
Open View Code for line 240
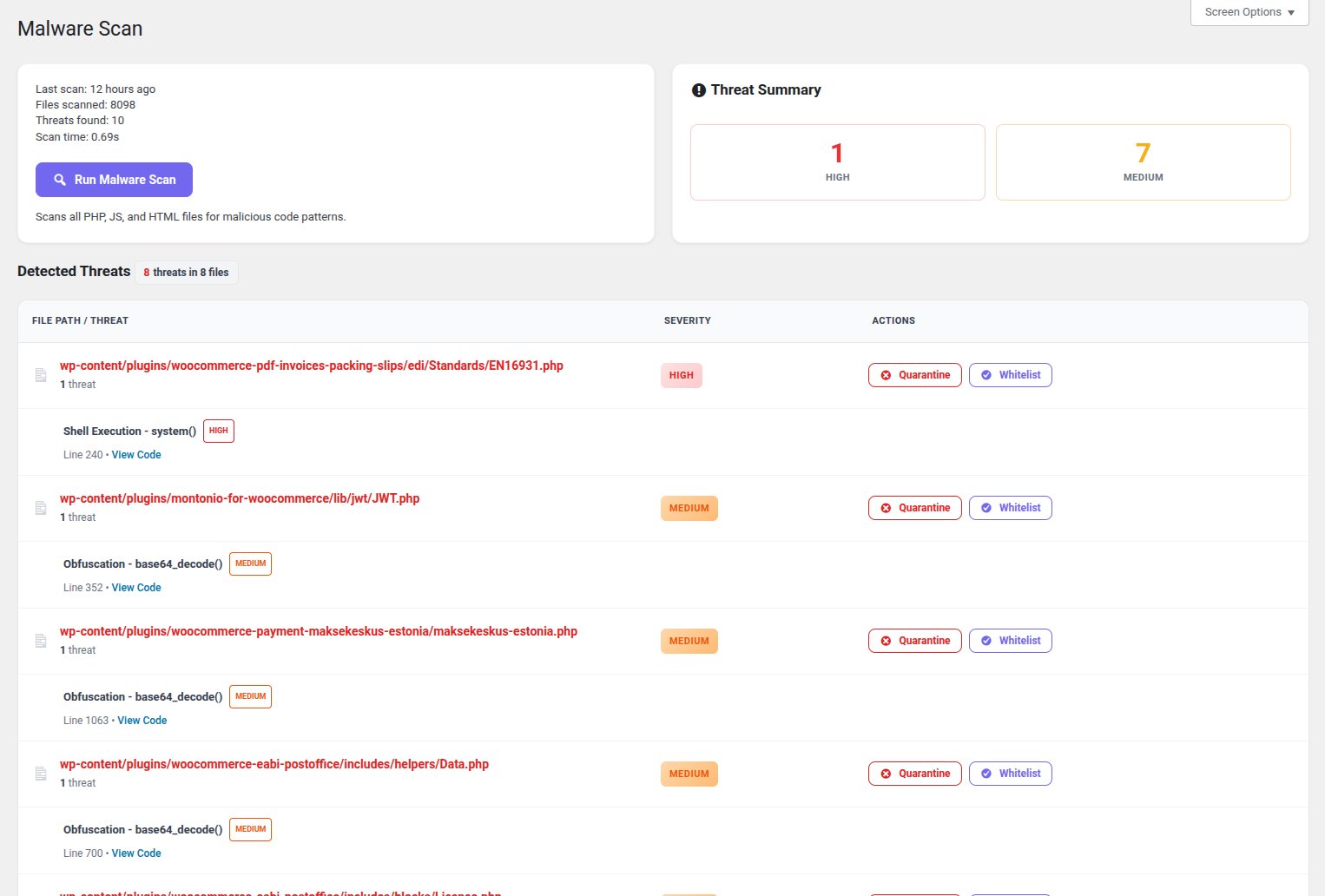click(135, 454)
